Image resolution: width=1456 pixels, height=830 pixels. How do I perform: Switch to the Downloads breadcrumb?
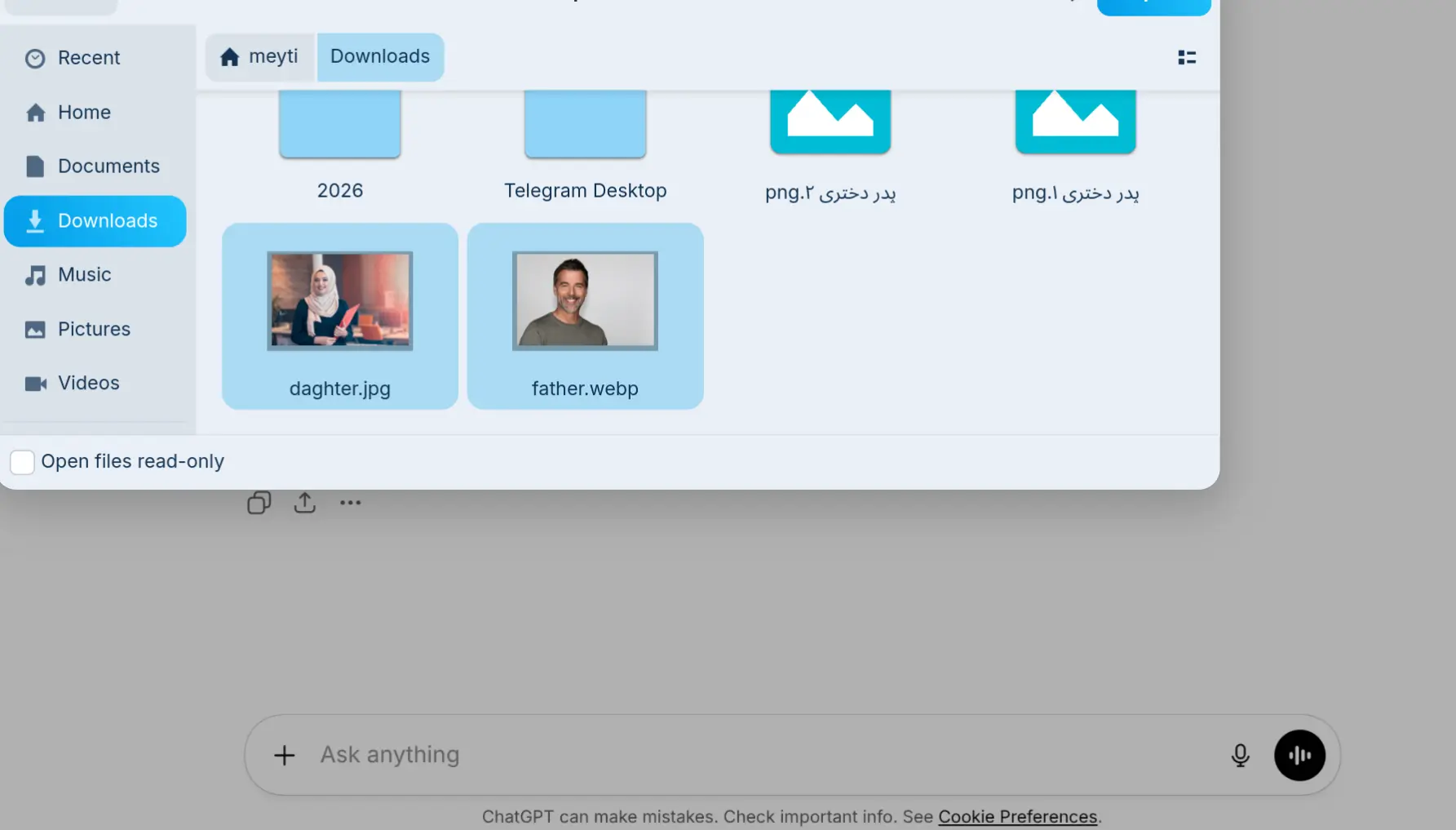pyautogui.click(x=380, y=56)
